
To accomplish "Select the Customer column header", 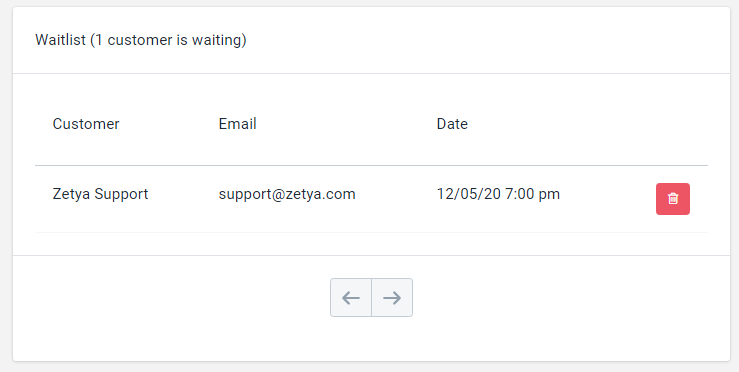I will point(86,124).
